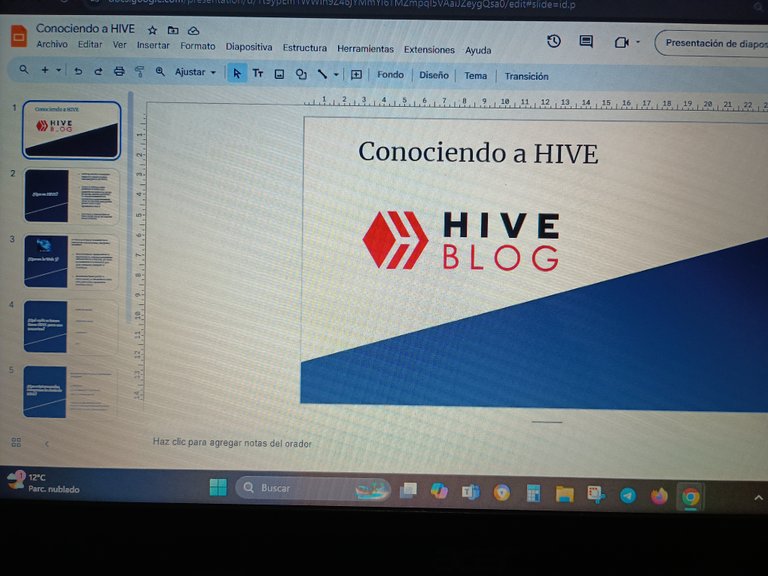Select slide 2 thumbnail in filmstrip
The height and width of the screenshot is (576, 768).
click(x=72, y=196)
